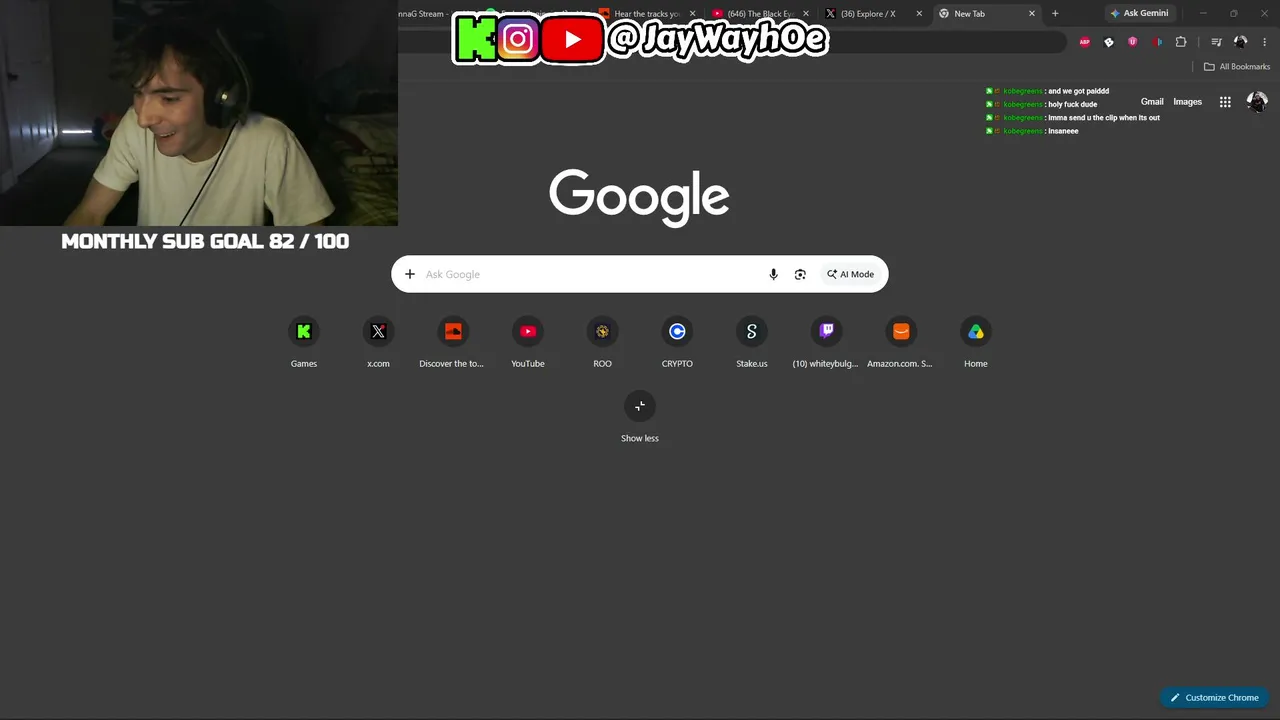The image size is (1280, 720).
Task: Open the Twitch '(10) whiteybulg...' shortcut
Action: (826, 343)
